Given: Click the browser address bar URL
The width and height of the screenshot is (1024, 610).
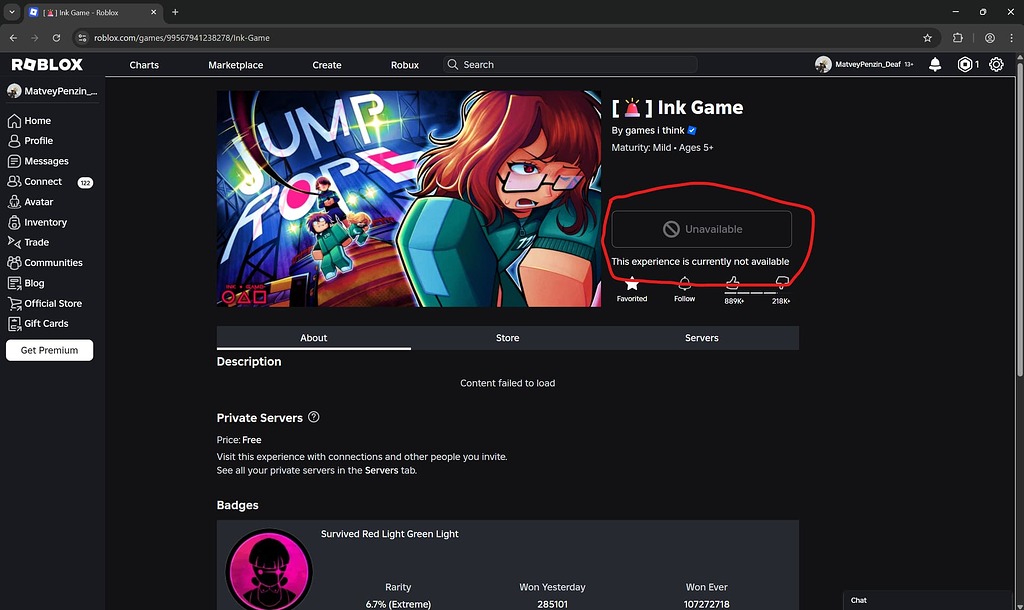Looking at the screenshot, I should [182, 38].
